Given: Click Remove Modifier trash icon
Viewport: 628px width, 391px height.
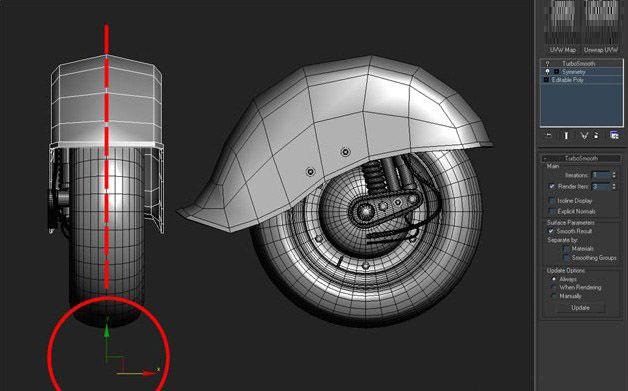Looking at the screenshot, I should (596, 136).
